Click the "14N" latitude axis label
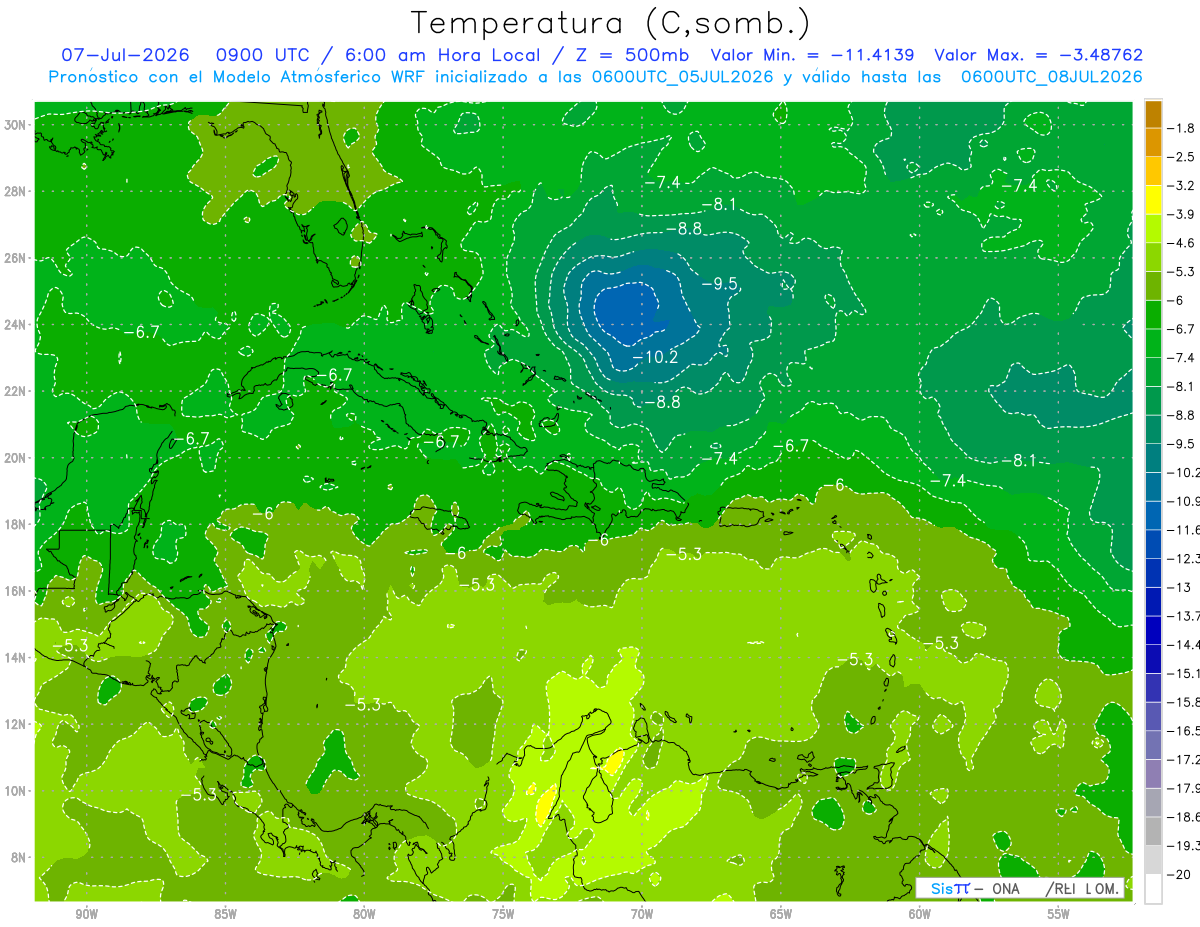The width and height of the screenshot is (1200, 927). pyautogui.click(x=15, y=657)
